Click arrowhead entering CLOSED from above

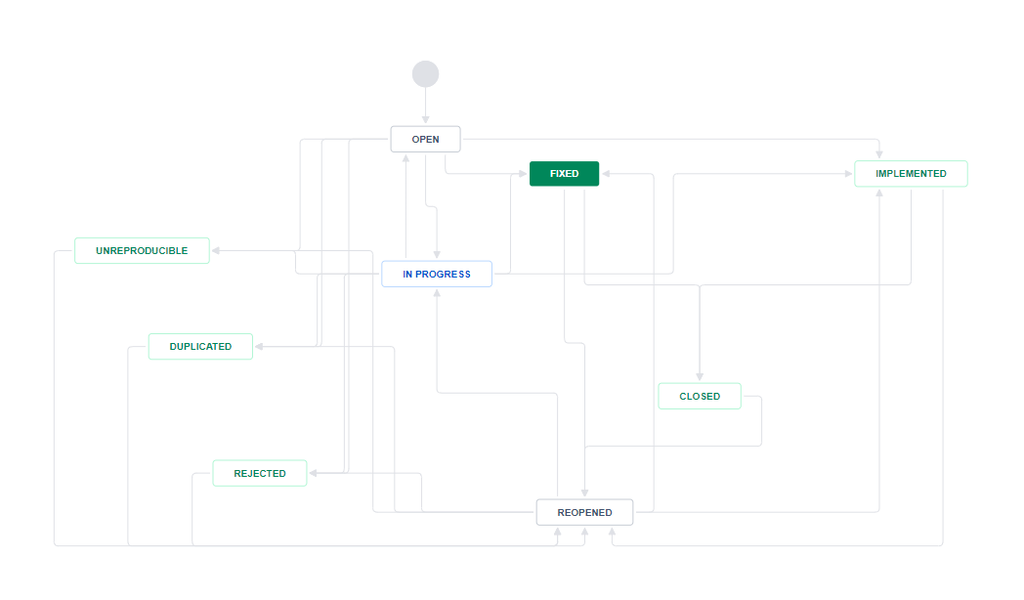[x=699, y=377]
